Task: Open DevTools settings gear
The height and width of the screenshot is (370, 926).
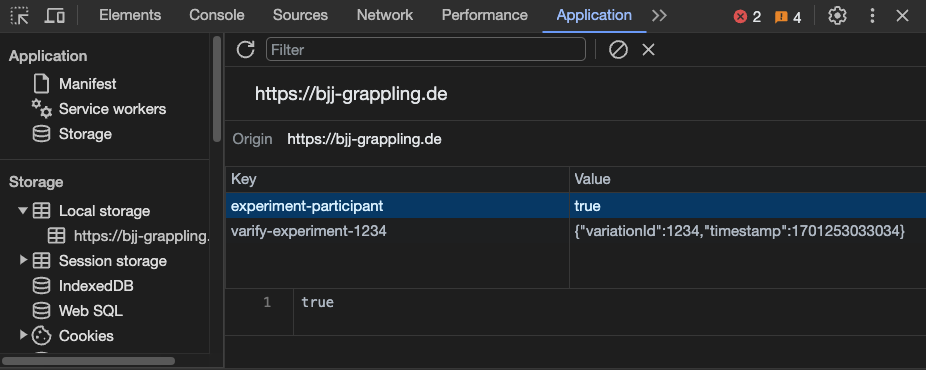Action: point(837,16)
